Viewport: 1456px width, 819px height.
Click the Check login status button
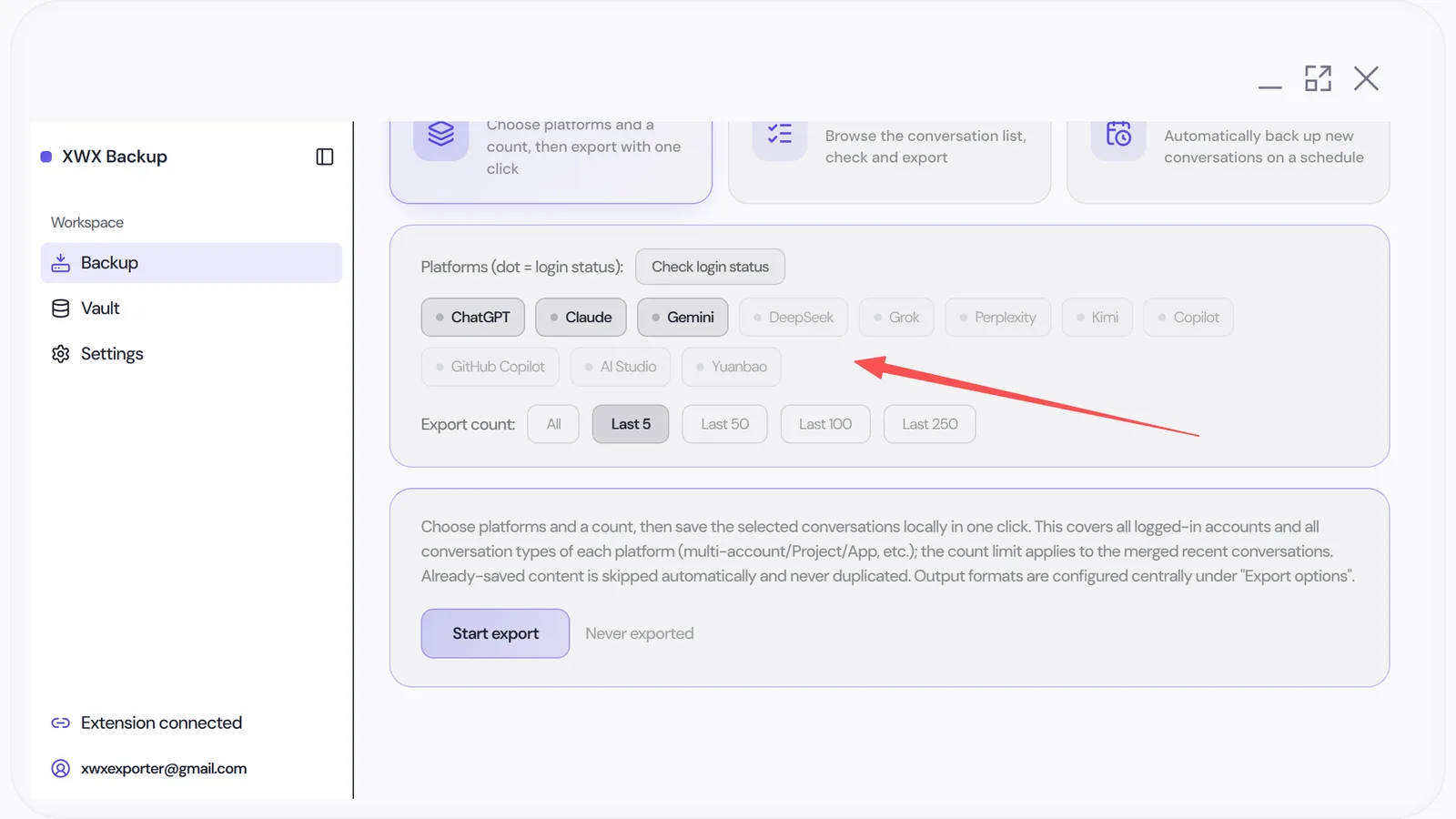pyautogui.click(x=710, y=267)
